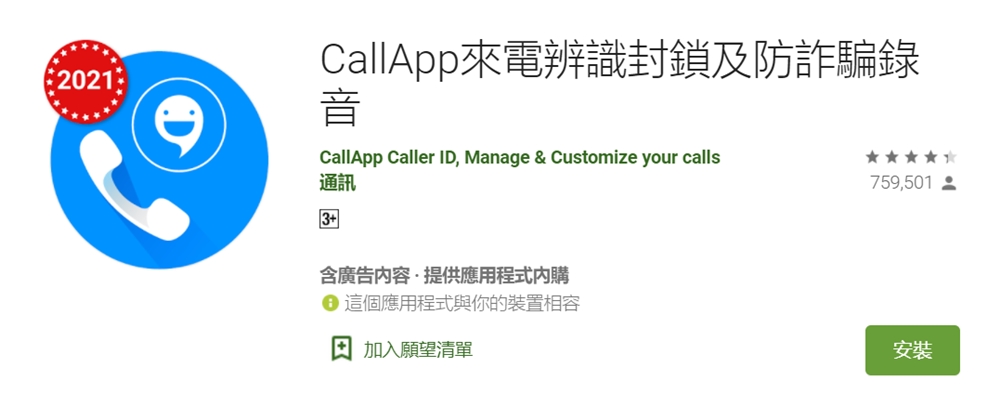Click the CallApp blue app icon
Screen dimensions: 1000x406
coord(159,160)
